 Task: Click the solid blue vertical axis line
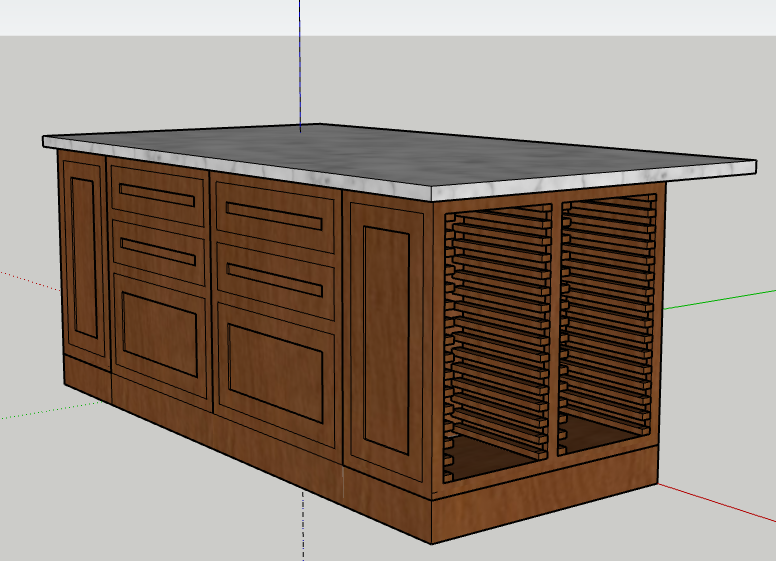click(300, 60)
